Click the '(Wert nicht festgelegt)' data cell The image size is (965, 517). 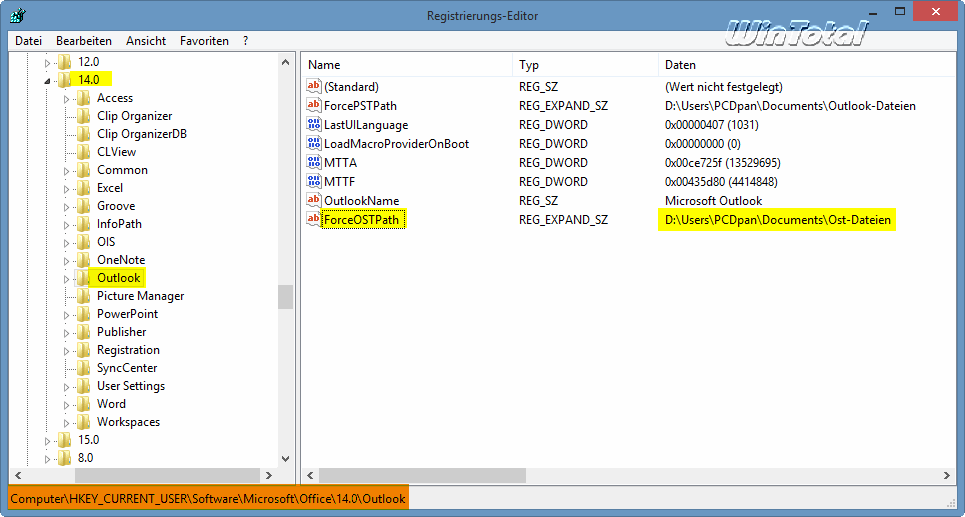[x=723, y=87]
